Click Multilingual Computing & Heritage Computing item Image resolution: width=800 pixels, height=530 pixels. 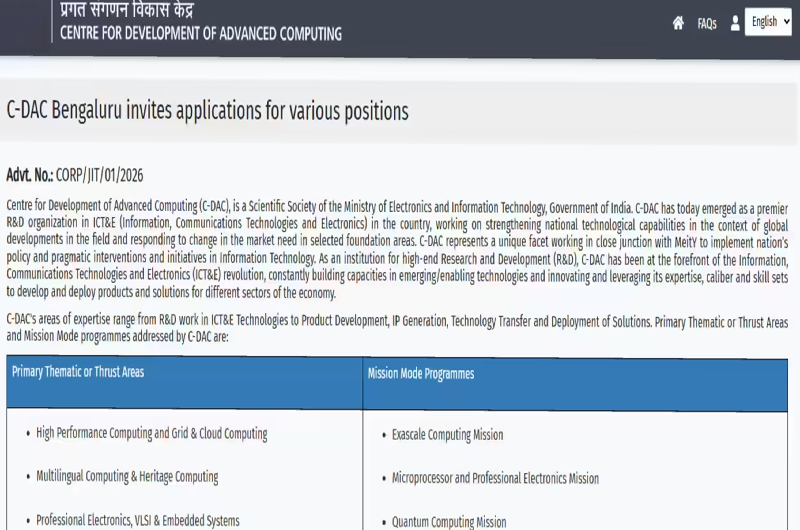point(127,477)
